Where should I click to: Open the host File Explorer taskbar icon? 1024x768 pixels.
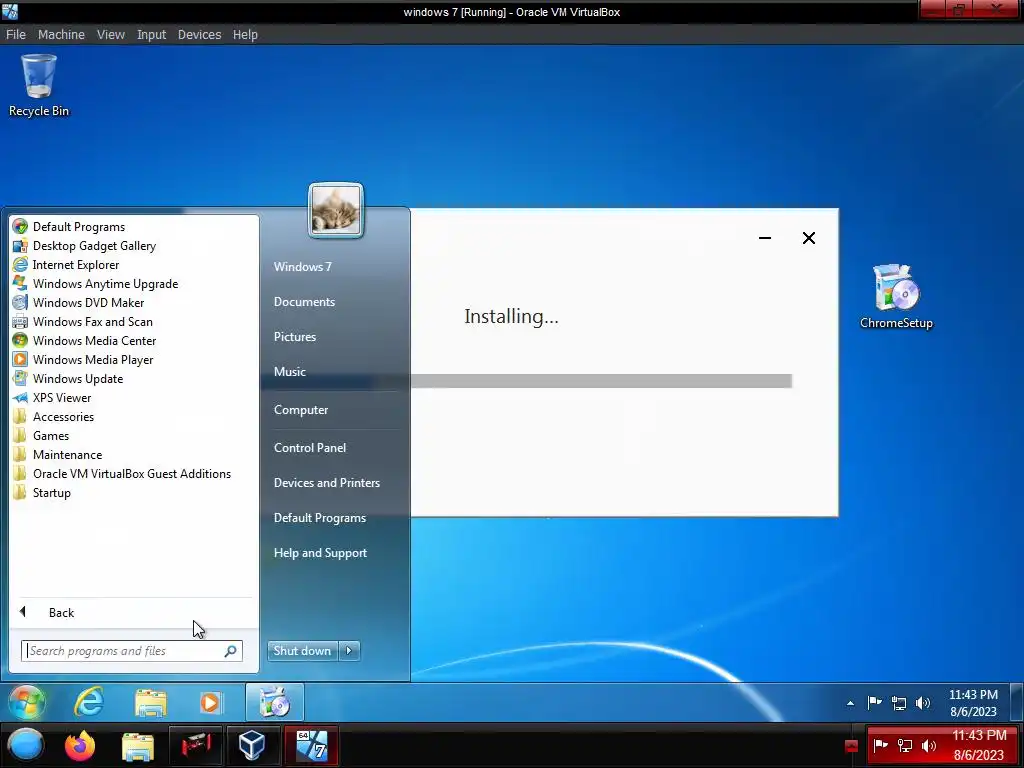pos(138,746)
